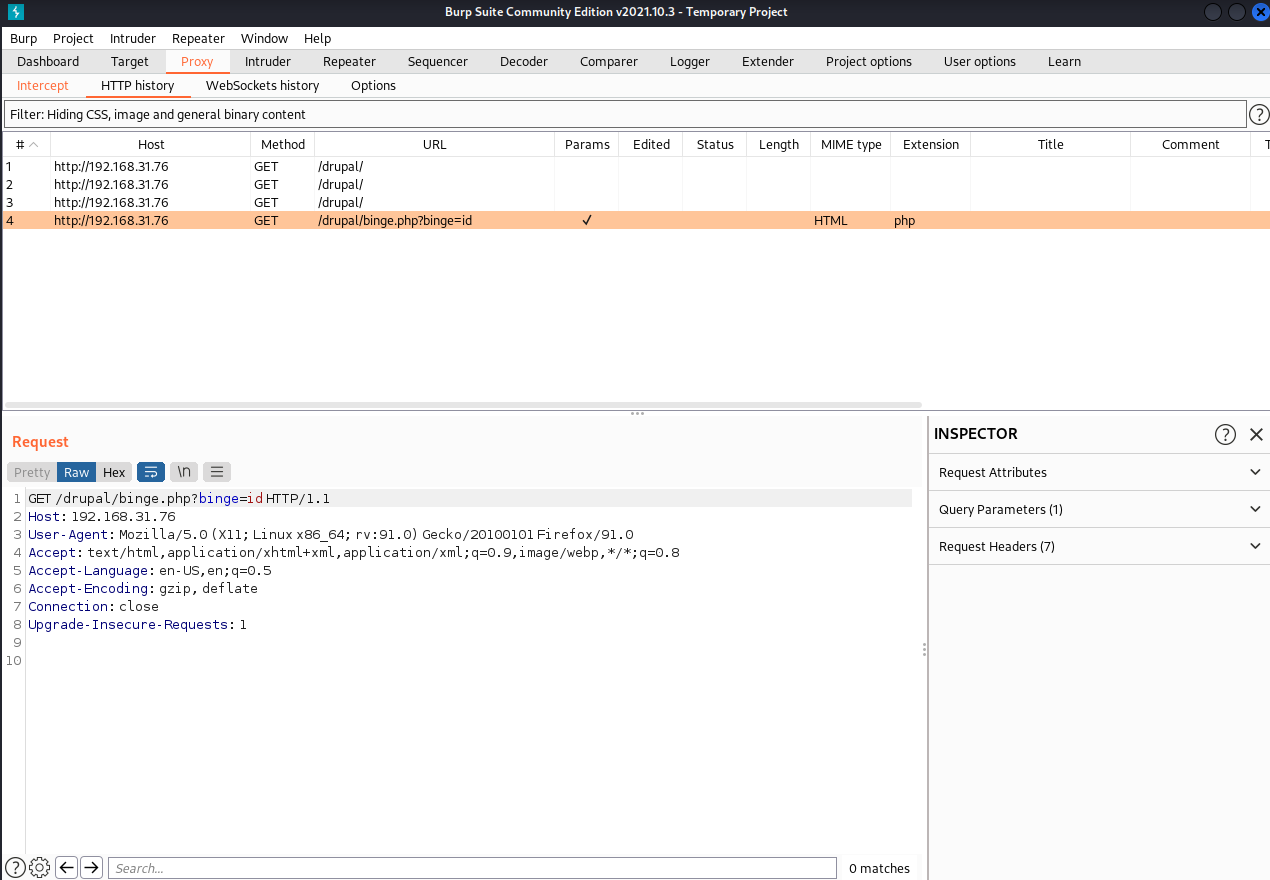The image size is (1270, 880).
Task: Select history row 1 GET /drupal/
Action: 636,166
